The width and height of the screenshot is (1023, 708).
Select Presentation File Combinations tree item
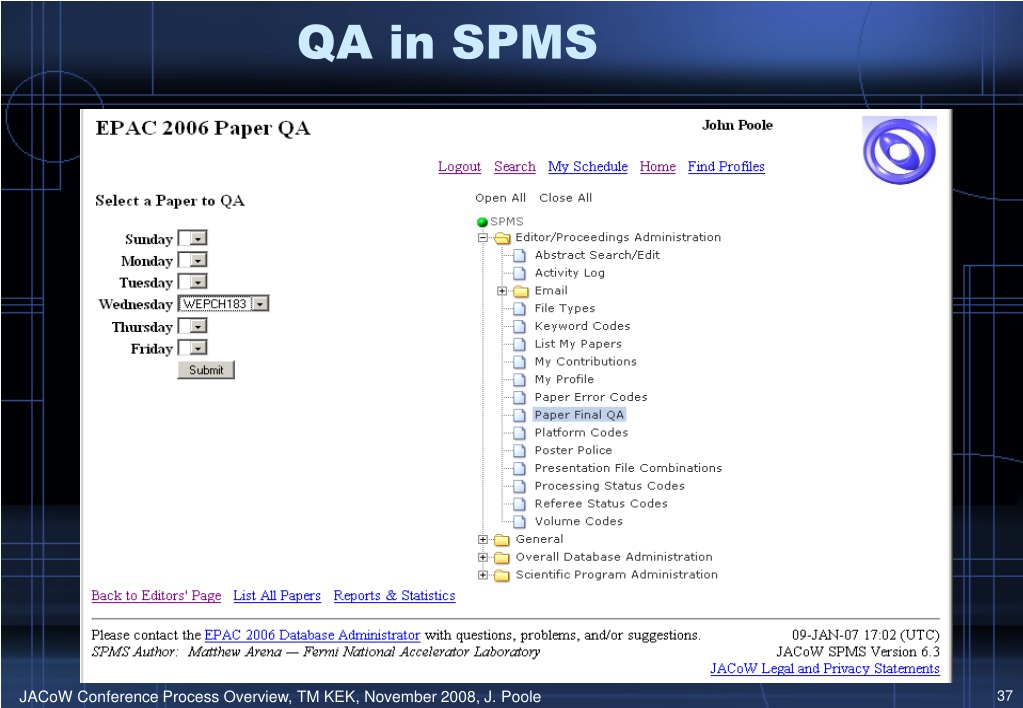tap(628, 468)
